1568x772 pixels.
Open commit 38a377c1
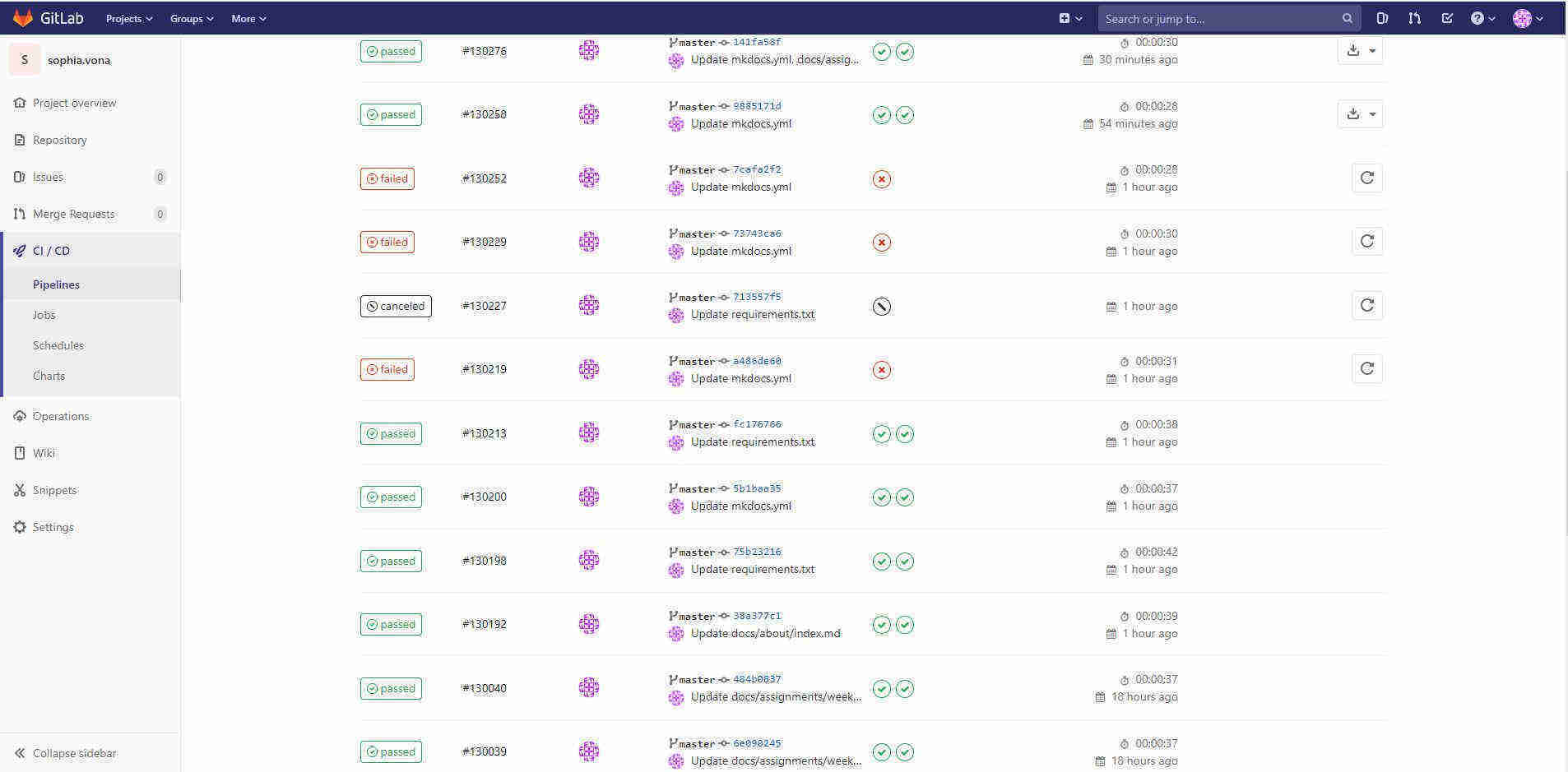pos(757,616)
